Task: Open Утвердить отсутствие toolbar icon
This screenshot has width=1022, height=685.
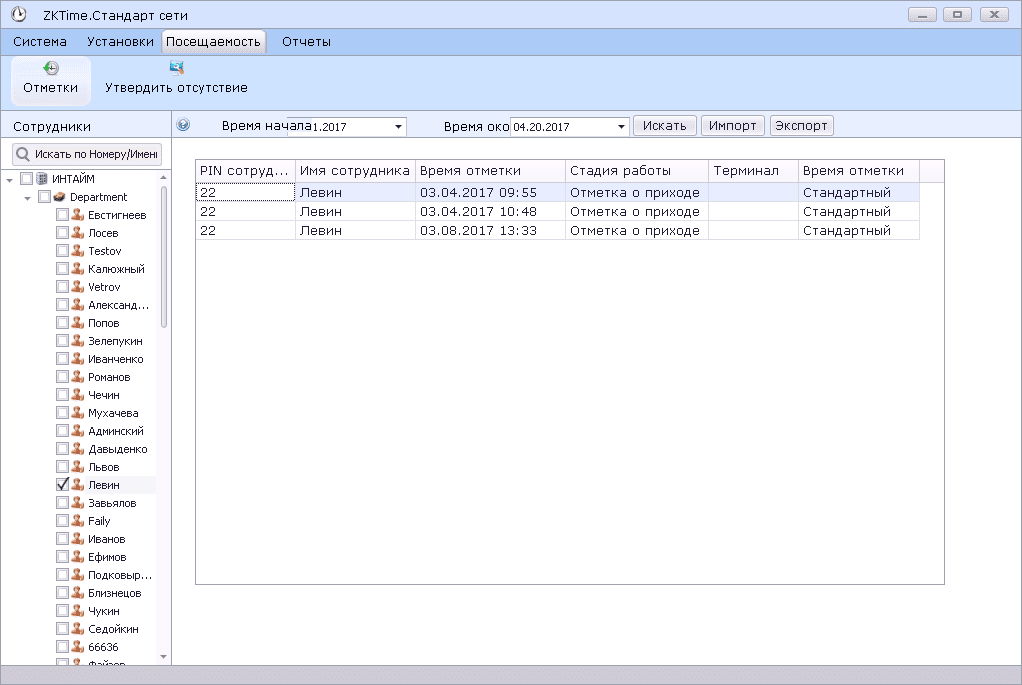Action: (176, 68)
